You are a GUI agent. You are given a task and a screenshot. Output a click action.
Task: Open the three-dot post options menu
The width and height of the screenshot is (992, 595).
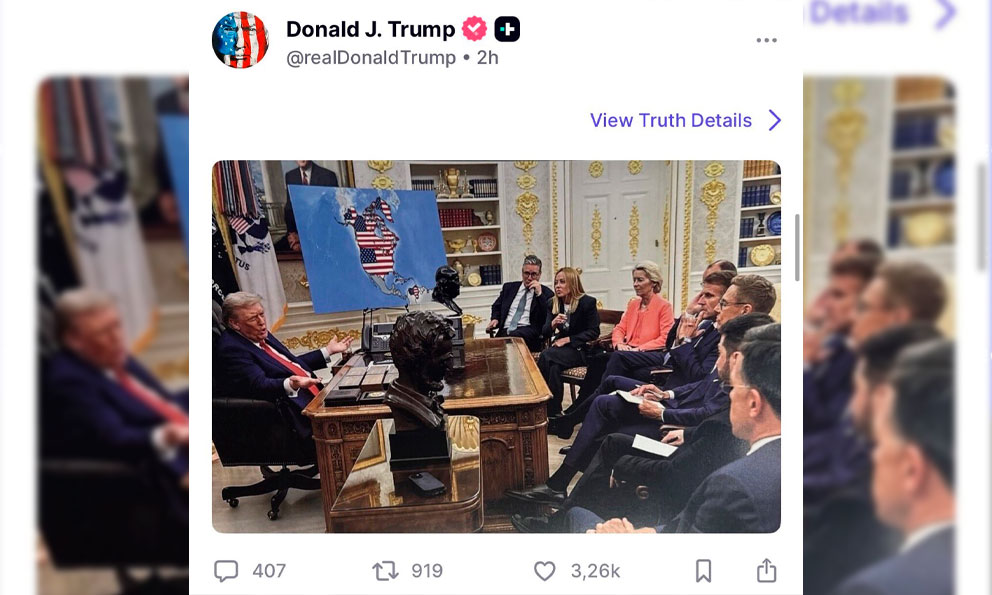coord(766,40)
